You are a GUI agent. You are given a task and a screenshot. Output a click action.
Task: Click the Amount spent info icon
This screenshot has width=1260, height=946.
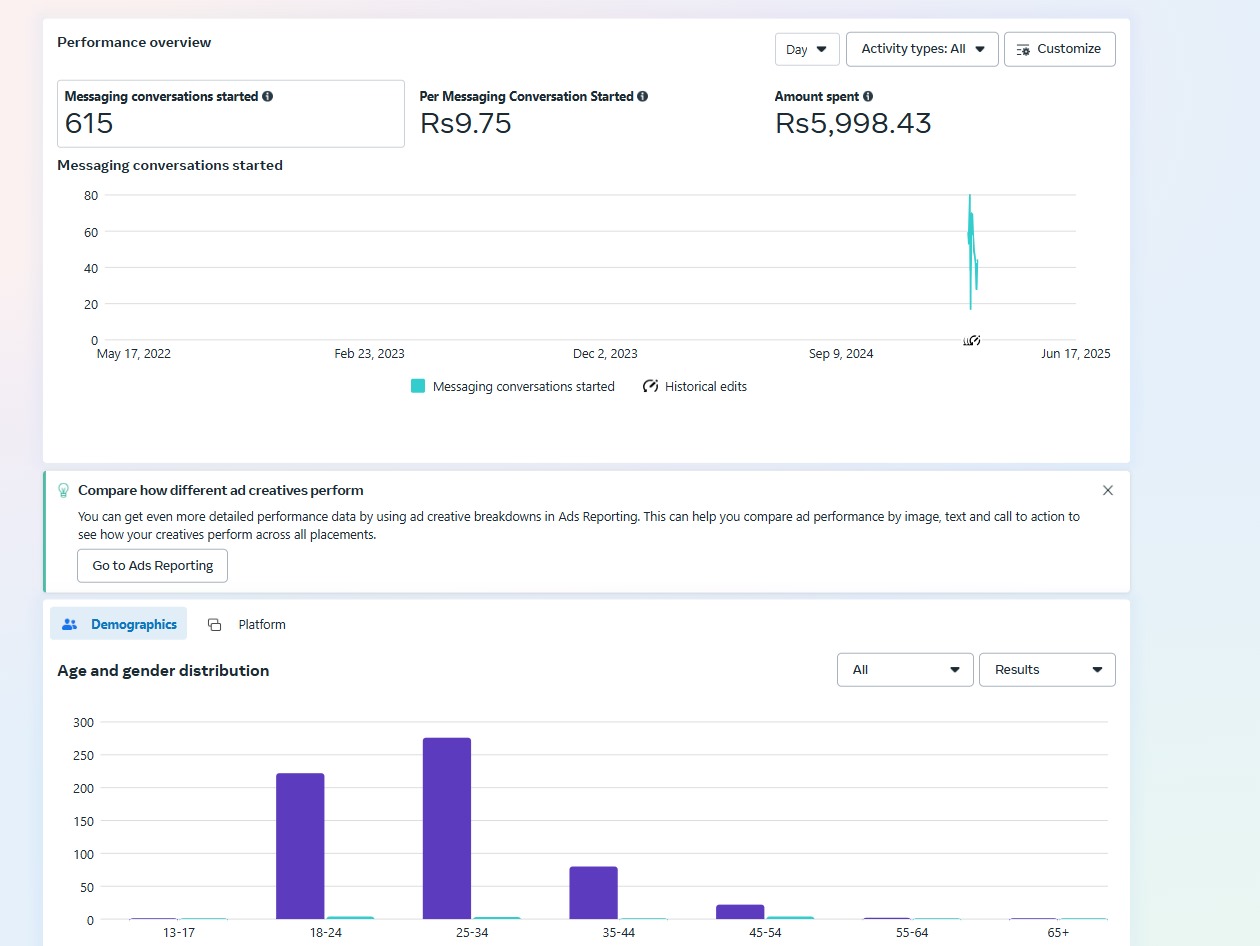[867, 97]
